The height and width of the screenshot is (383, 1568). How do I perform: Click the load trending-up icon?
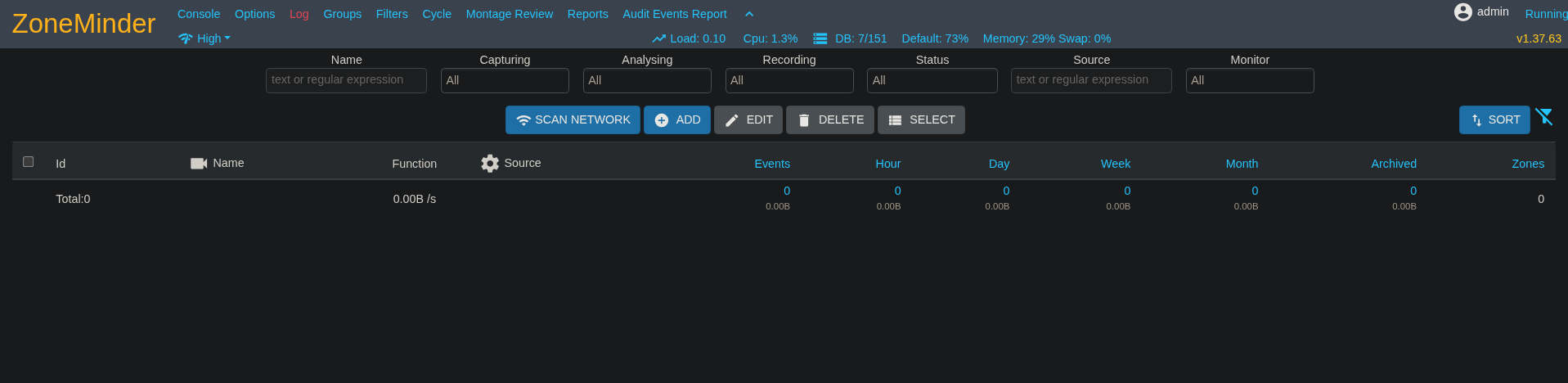[x=658, y=38]
